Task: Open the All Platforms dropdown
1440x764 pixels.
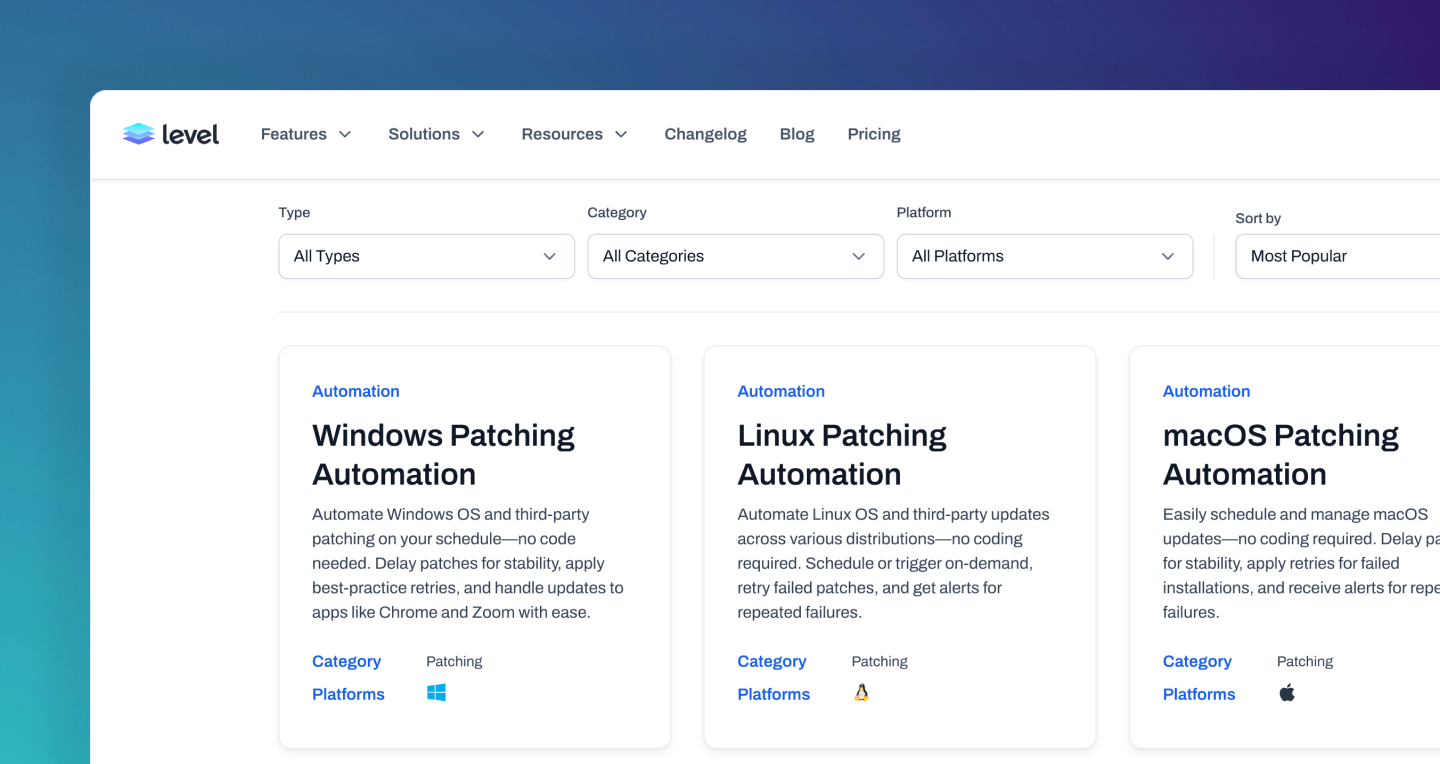Action: (x=1045, y=256)
